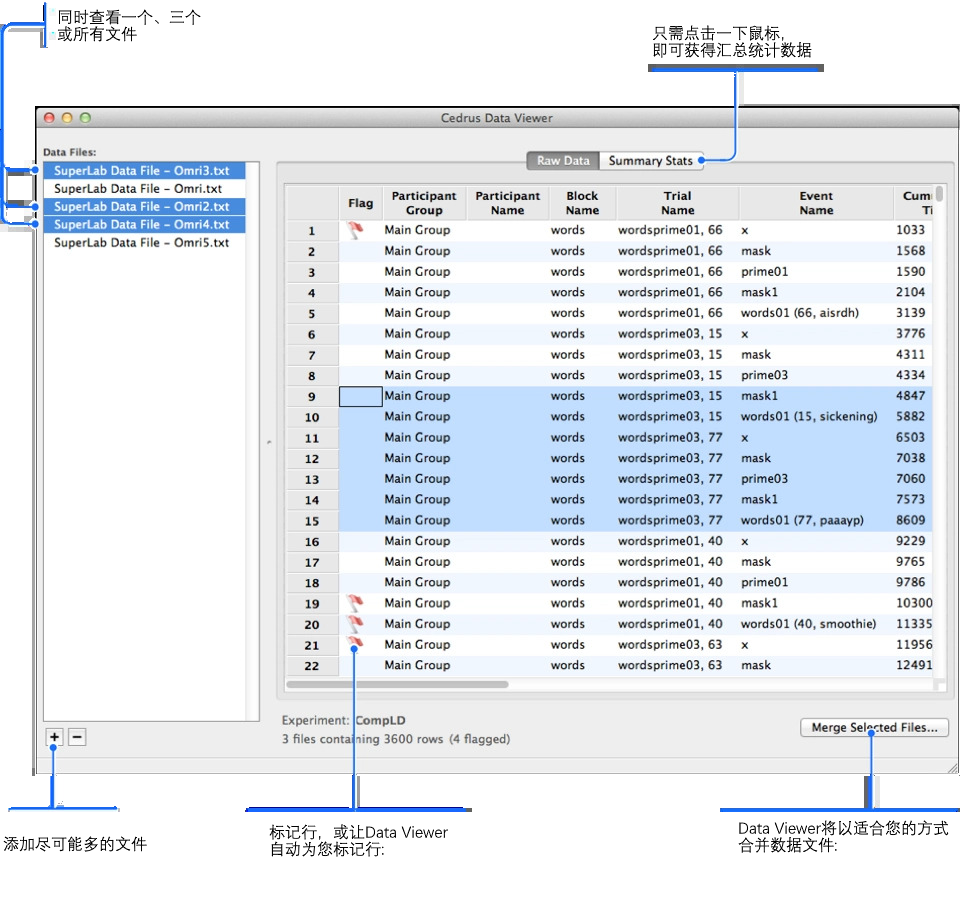The image size is (960, 912).
Task: Click Merge Selected Files button
Action: pos(874,727)
